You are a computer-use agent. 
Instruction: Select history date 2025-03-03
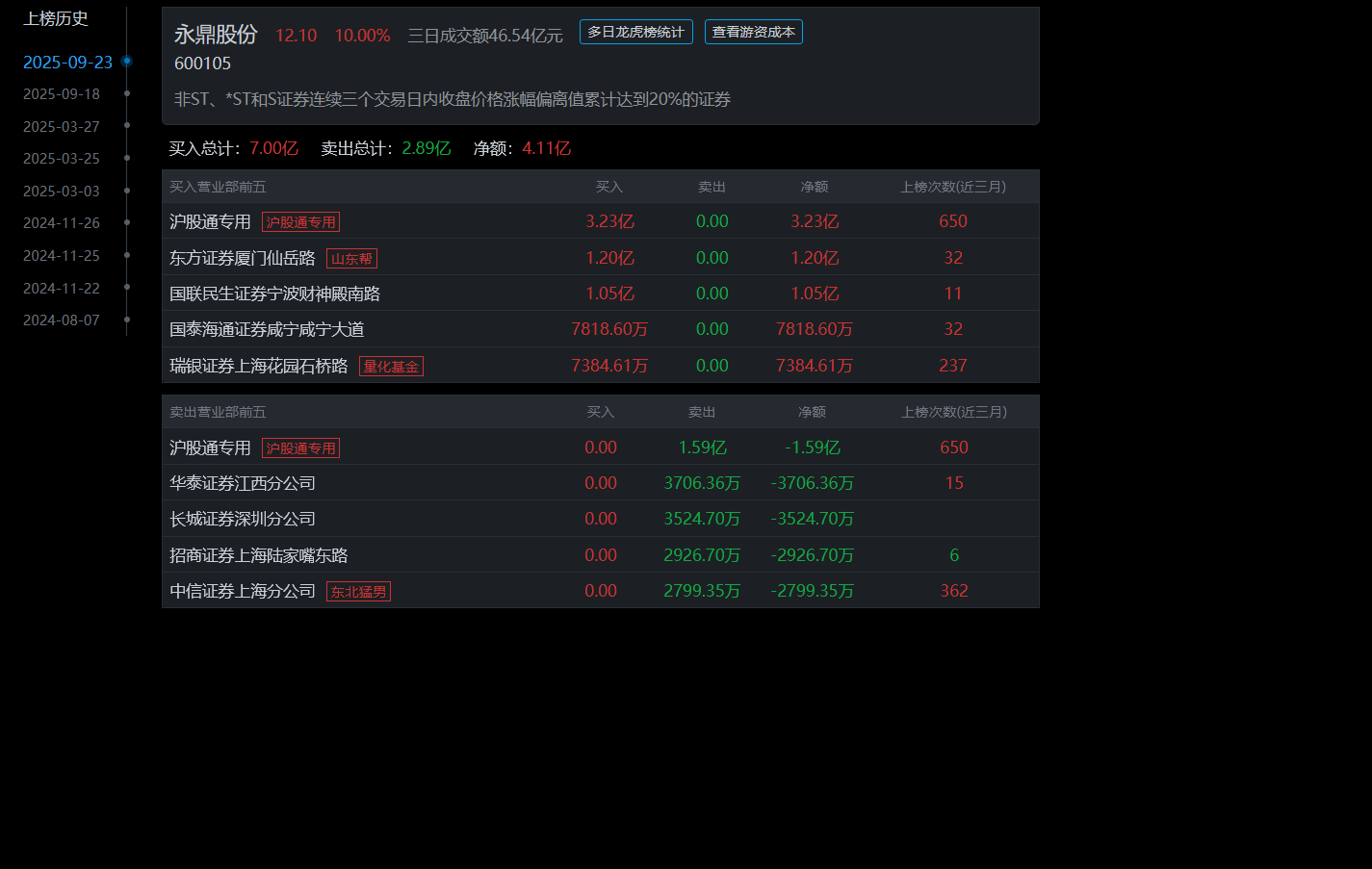(x=62, y=192)
